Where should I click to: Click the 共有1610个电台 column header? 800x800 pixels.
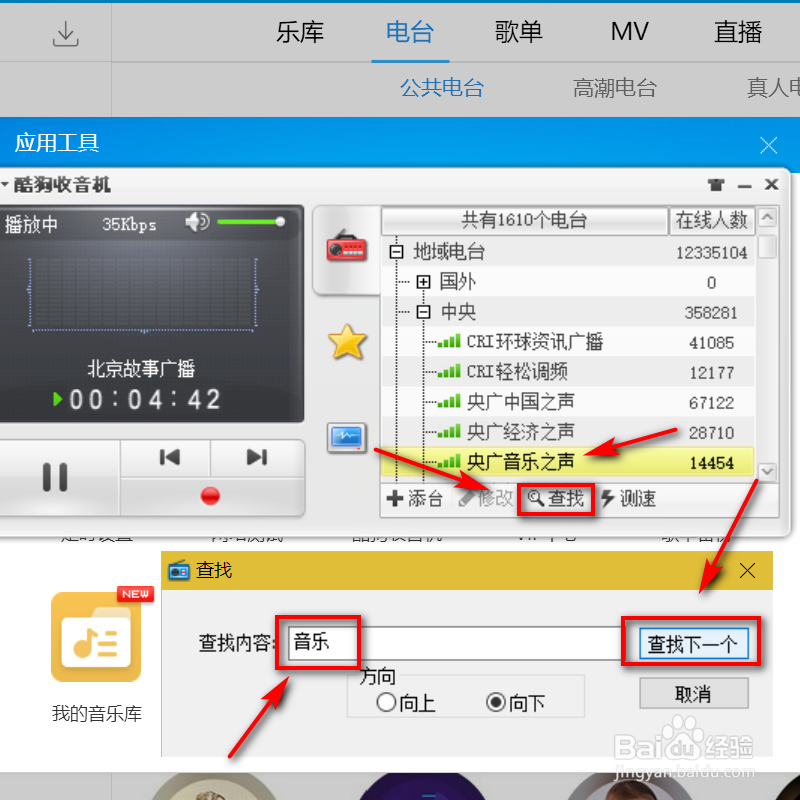coord(524,220)
